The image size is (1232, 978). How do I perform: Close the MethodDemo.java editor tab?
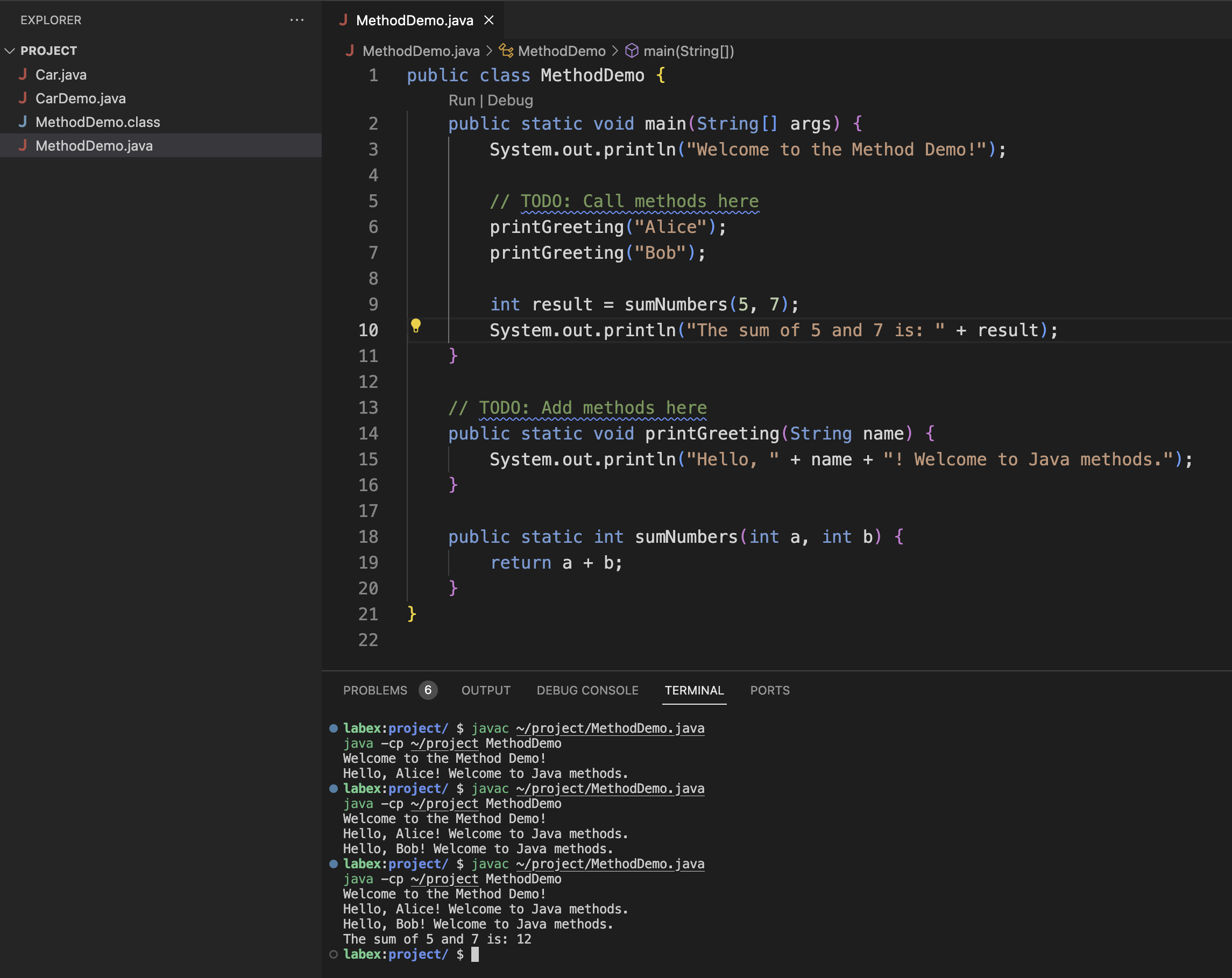[x=489, y=20]
